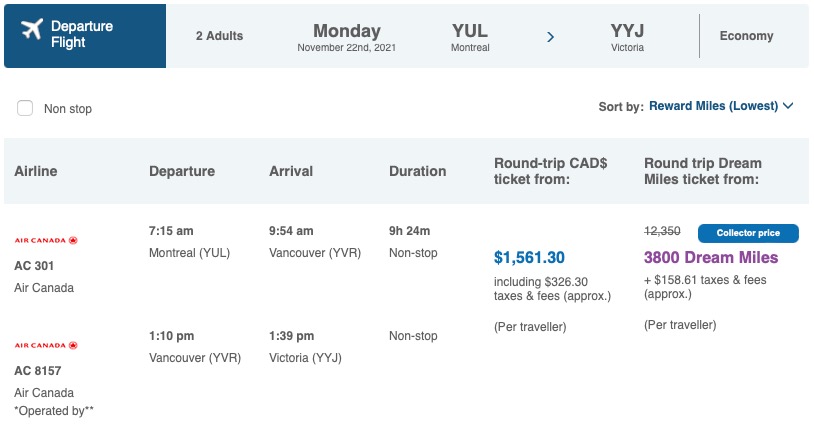Click the Duration column header
The height and width of the screenshot is (424, 814).
[x=417, y=171]
